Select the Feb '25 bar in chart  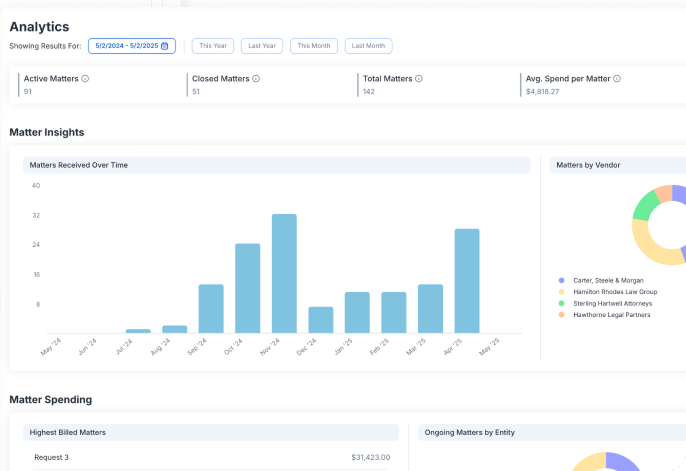(x=394, y=312)
